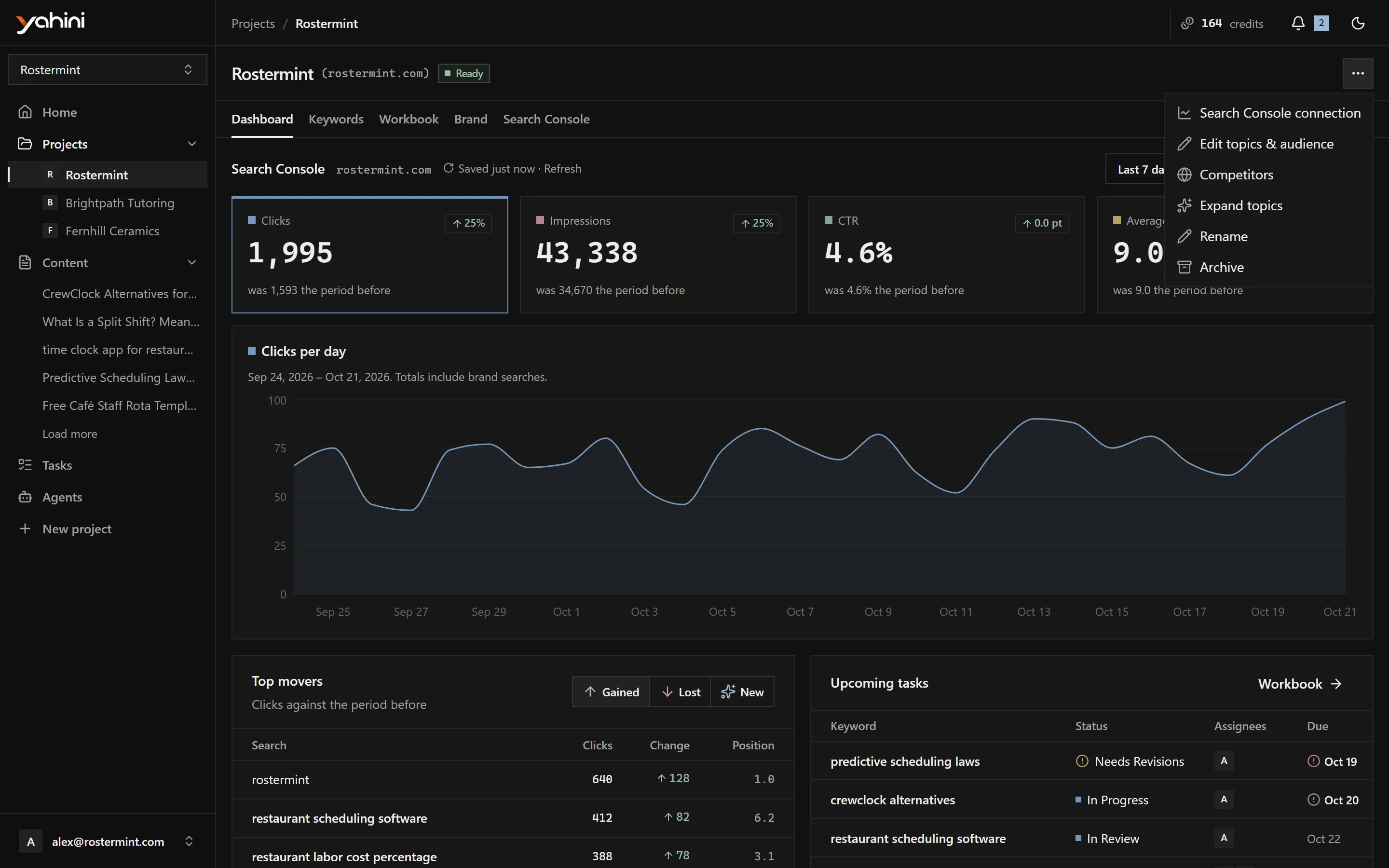Select the Lost top movers filter

[x=680, y=692]
